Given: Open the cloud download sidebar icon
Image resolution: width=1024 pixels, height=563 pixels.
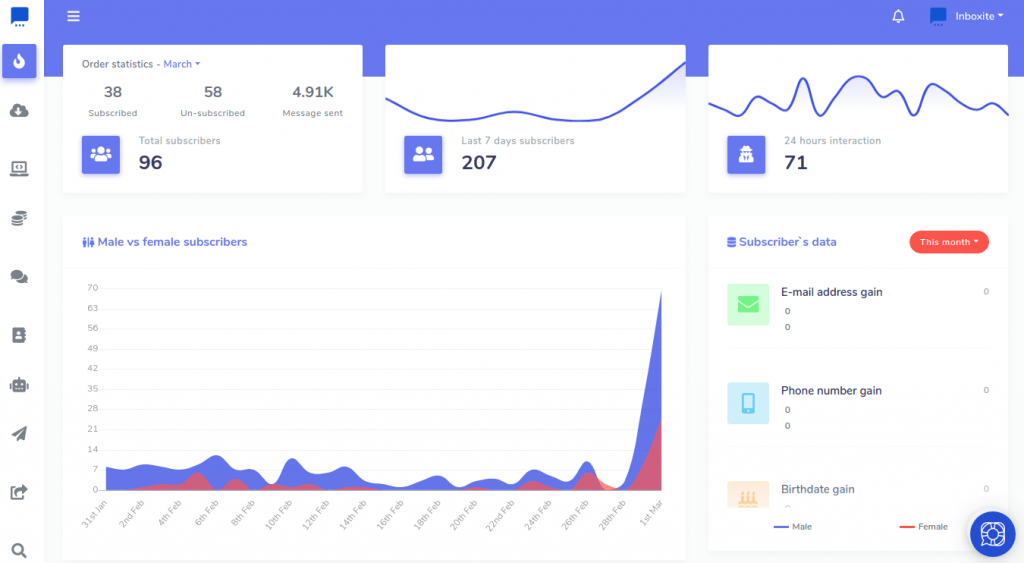Looking at the screenshot, I should [x=19, y=111].
